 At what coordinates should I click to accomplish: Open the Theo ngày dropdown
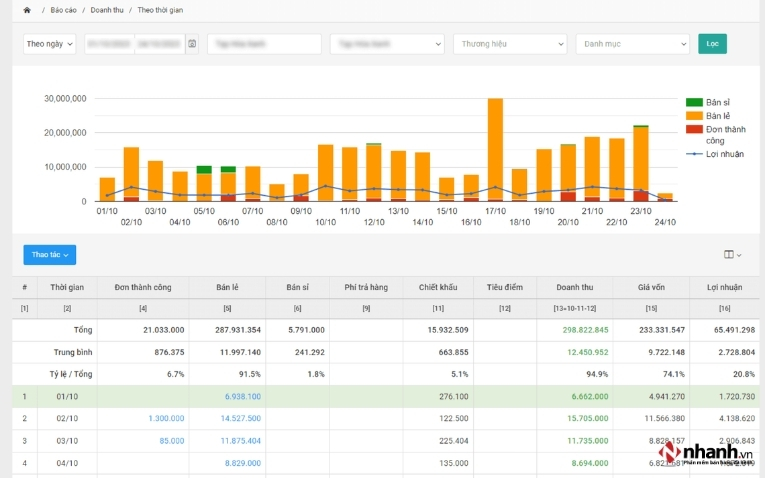49,44
